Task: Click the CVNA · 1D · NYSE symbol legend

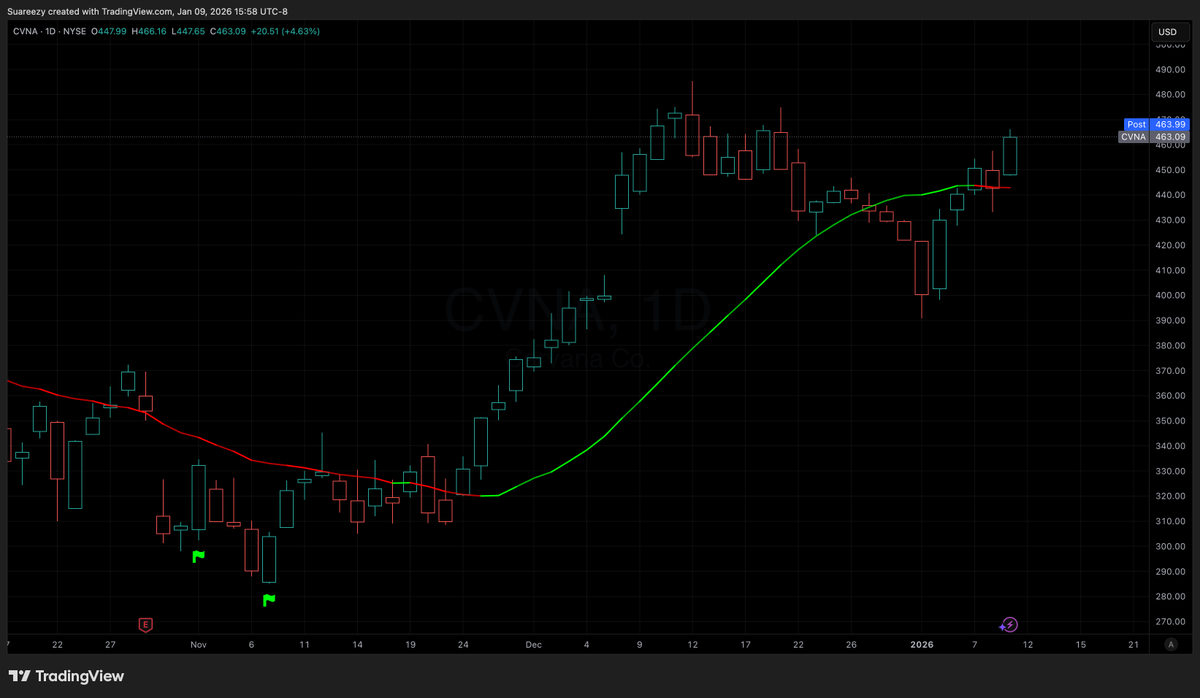Action: coord(48,31)
